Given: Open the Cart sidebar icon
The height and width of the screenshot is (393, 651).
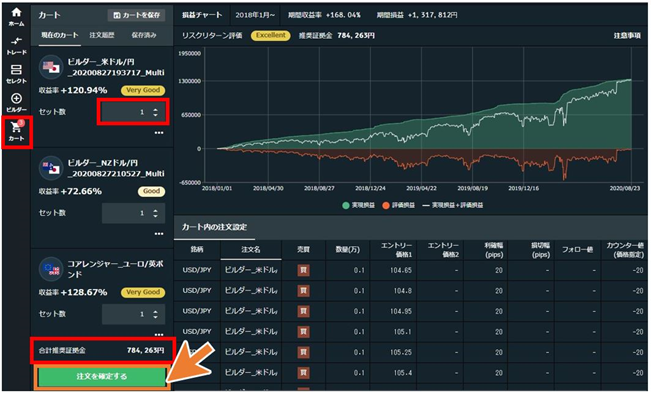Looking at the screenshot, I should [x=16, y=132].
